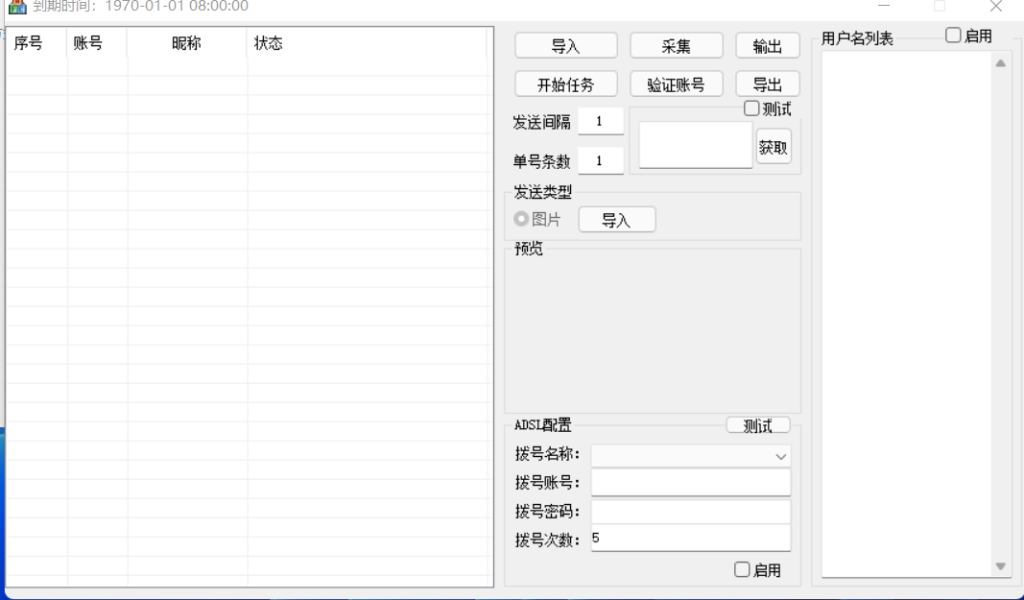Select the 图片 radio button

pyautogui.click(x=521, y=219)
